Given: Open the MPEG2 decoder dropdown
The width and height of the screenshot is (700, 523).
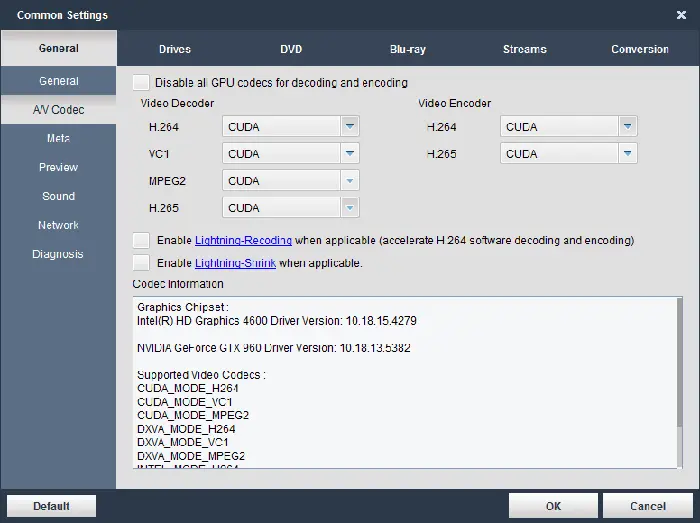Looking at the screenshot, I should point(349,181).
